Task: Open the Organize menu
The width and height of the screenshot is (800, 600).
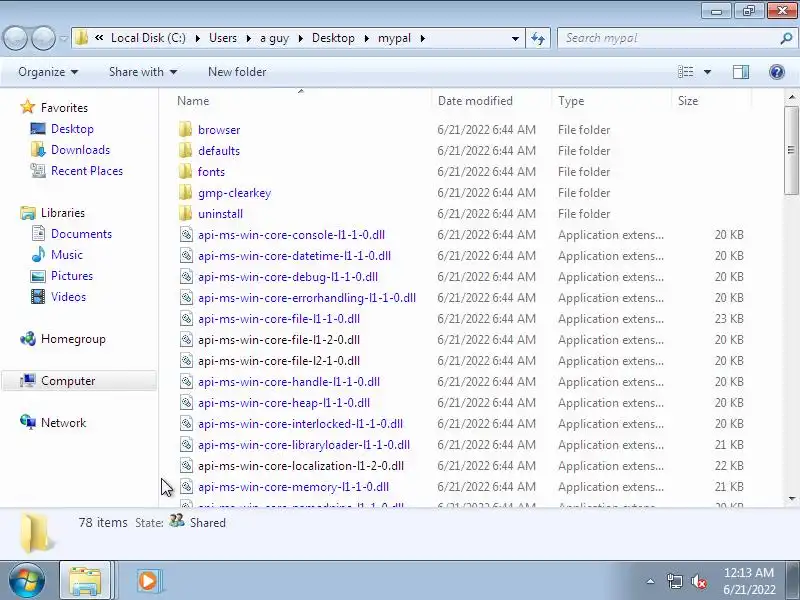Action: [48, 72]
